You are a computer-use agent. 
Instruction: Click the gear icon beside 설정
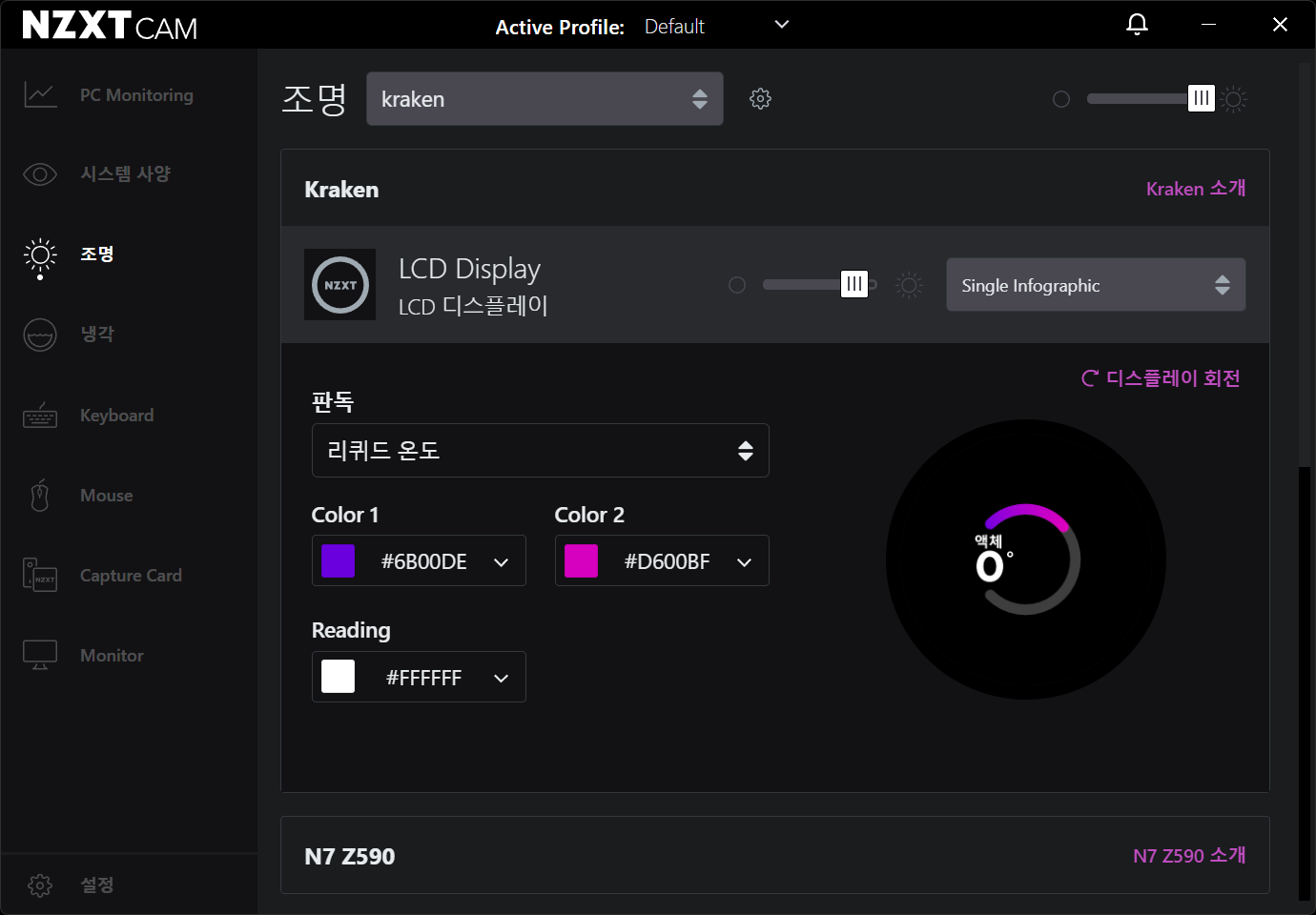(x=40, y=885)
